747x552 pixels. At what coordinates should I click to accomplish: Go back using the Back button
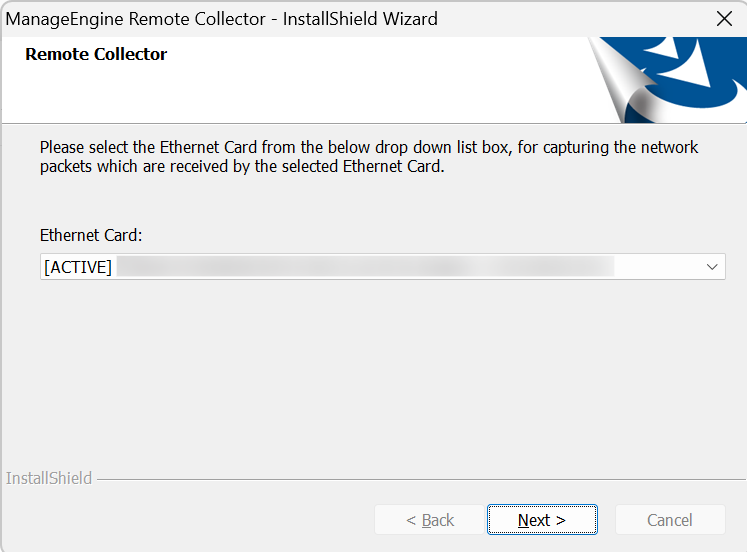point(429,520)
